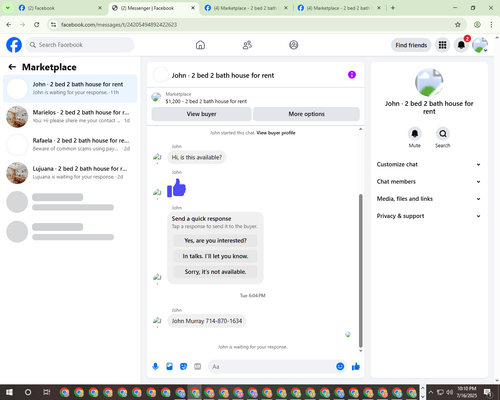The height and width of the screenshot is (400, 500).
Task: Expand the Privacy & support section
Action: point(429,216)
